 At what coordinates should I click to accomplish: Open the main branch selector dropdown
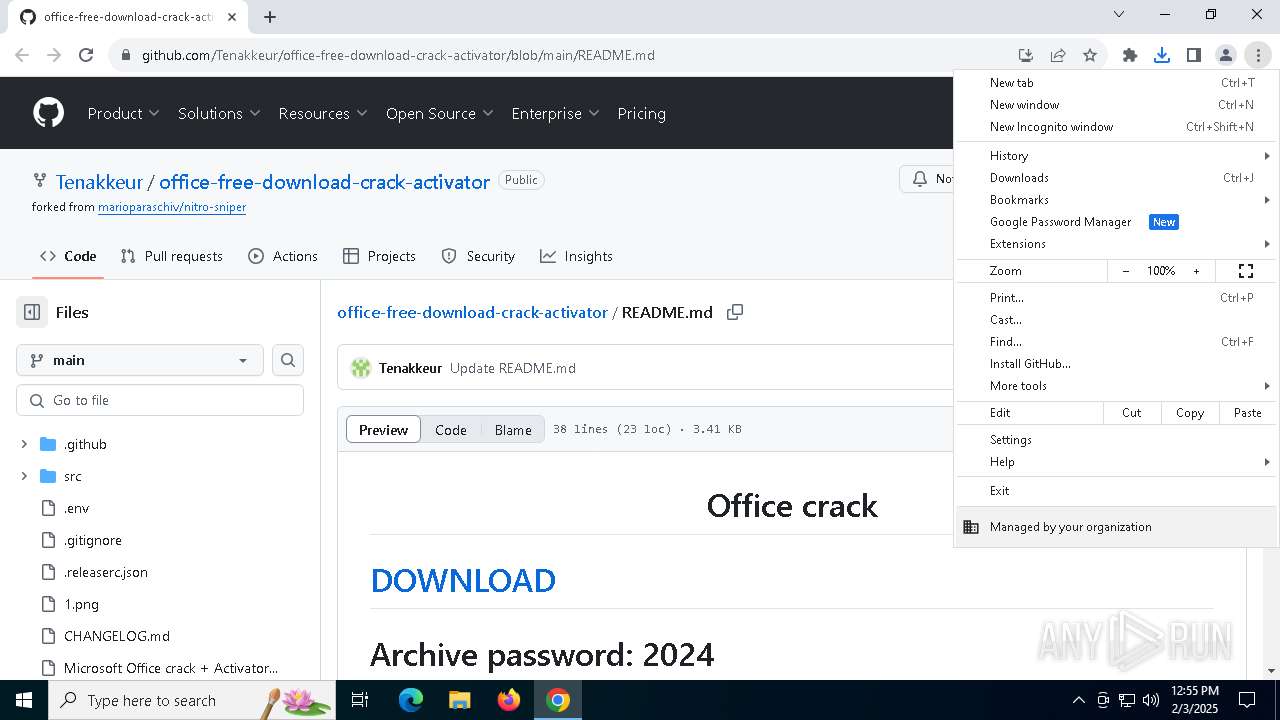click(x=140, y=360)
